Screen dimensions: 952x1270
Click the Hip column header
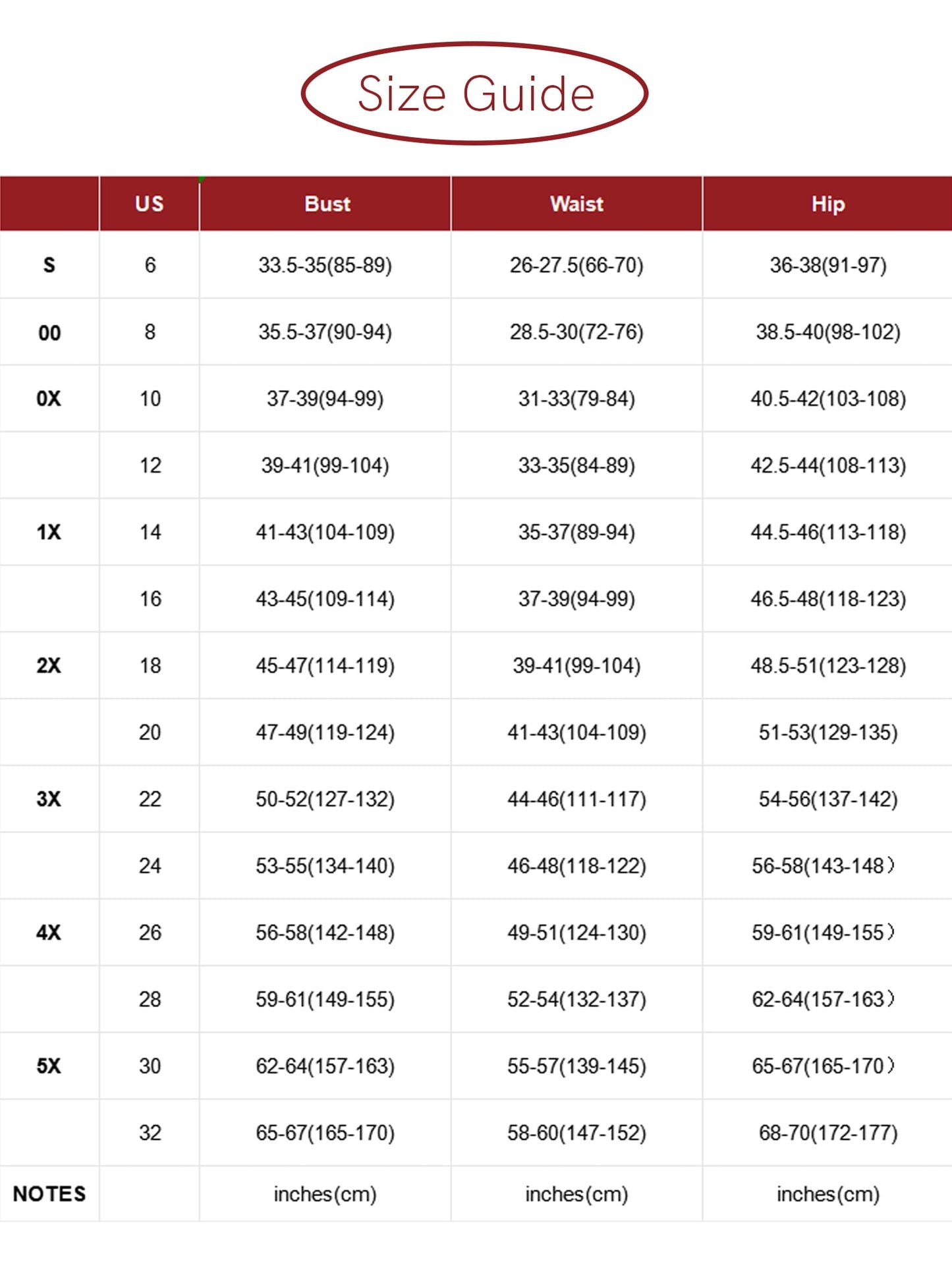point(827,204)
